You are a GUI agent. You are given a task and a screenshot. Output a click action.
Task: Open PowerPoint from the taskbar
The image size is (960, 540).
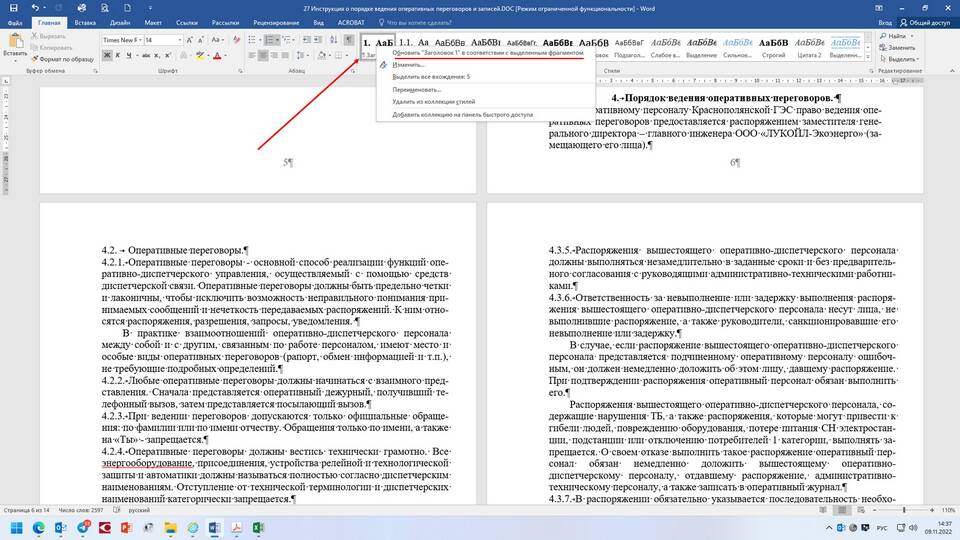click(126, 528)
